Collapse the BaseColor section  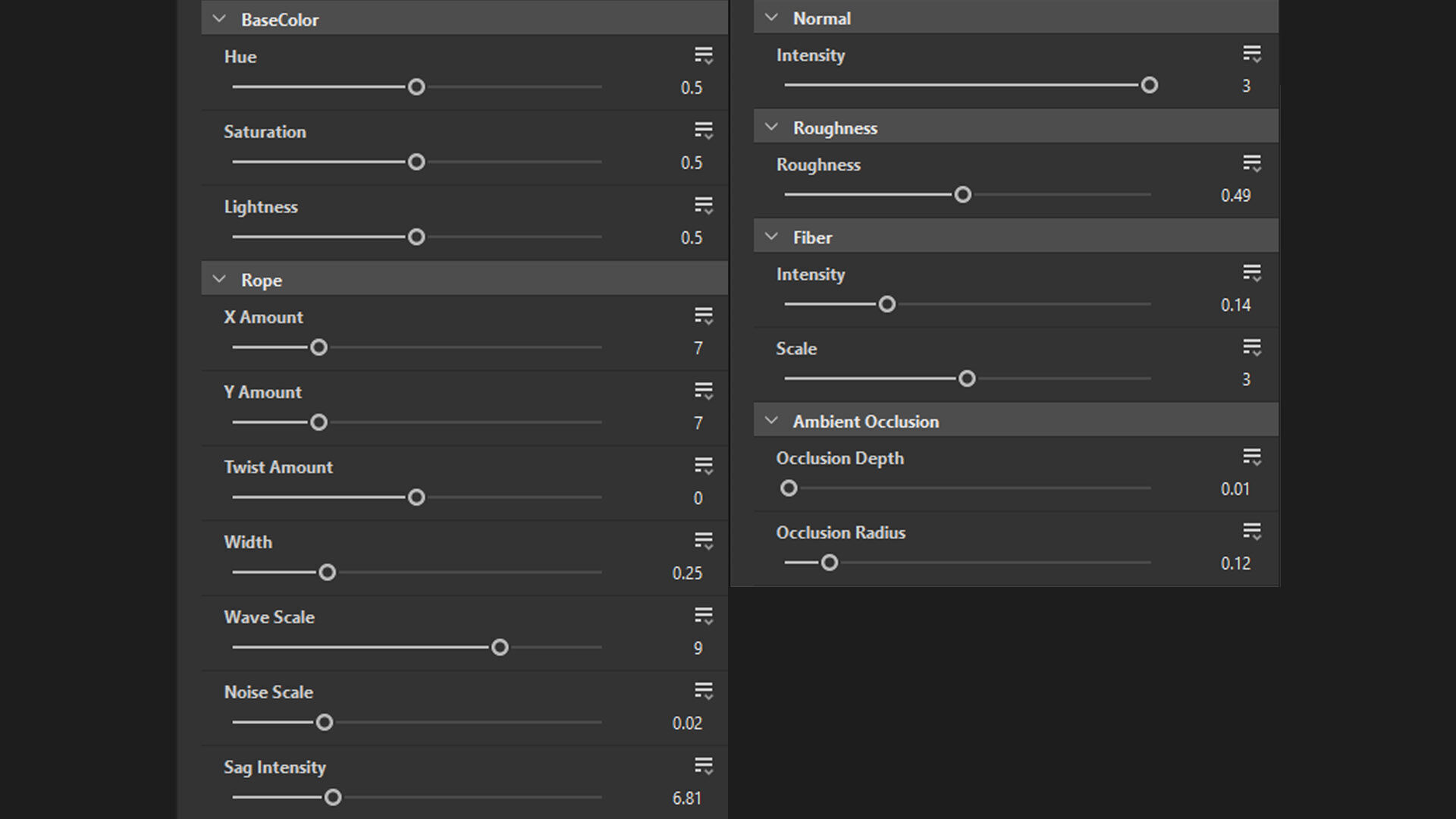219,19
